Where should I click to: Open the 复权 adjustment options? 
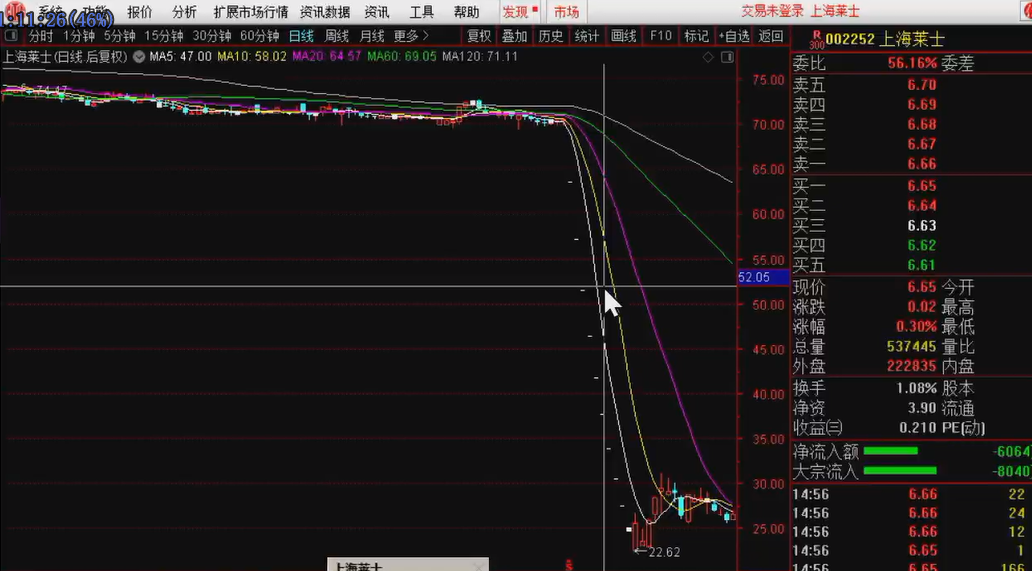click(x=479, y=36)
